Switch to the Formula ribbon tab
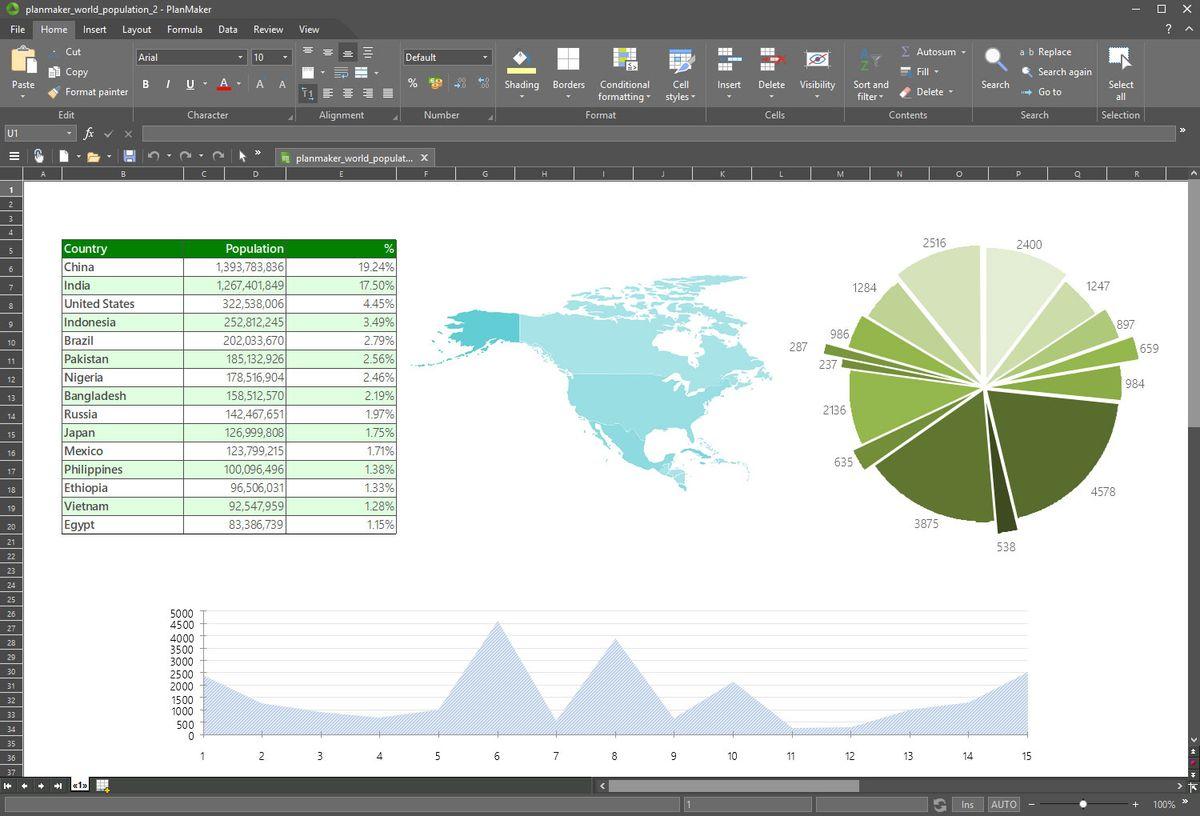This screenshot has width=1200, height=816. pyautogui.click(x=184, y=30)
